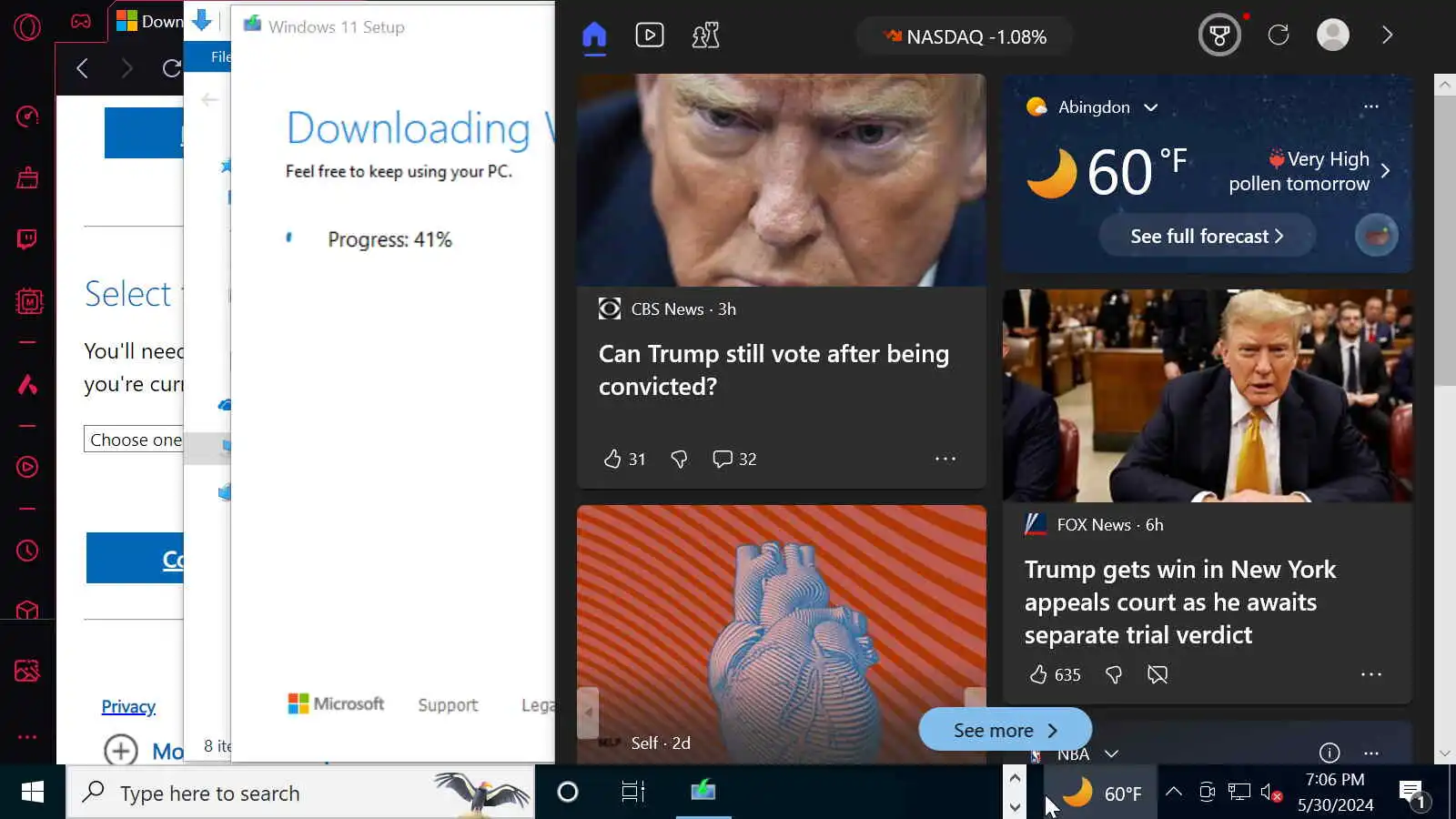Open GX Control speedometer icon in sidebar
This screenshot has width=1456, height=819.
[x=27, y=116]
